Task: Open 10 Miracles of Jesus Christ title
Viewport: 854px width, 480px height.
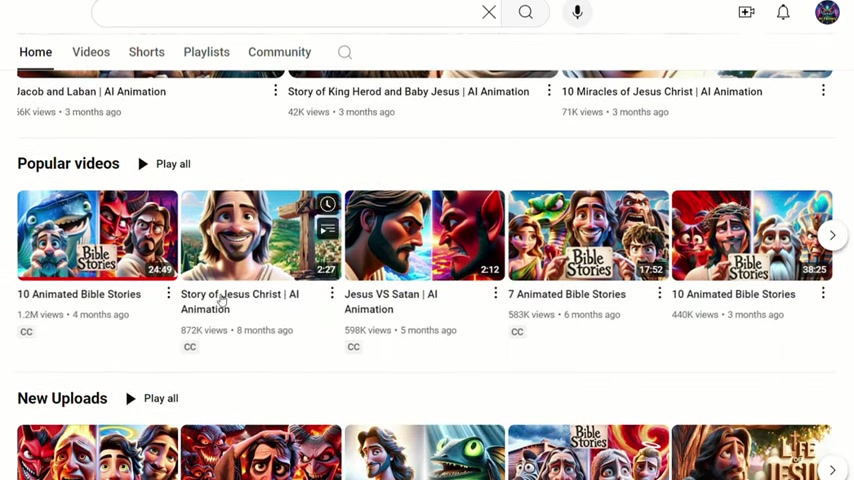Action: 662,92
